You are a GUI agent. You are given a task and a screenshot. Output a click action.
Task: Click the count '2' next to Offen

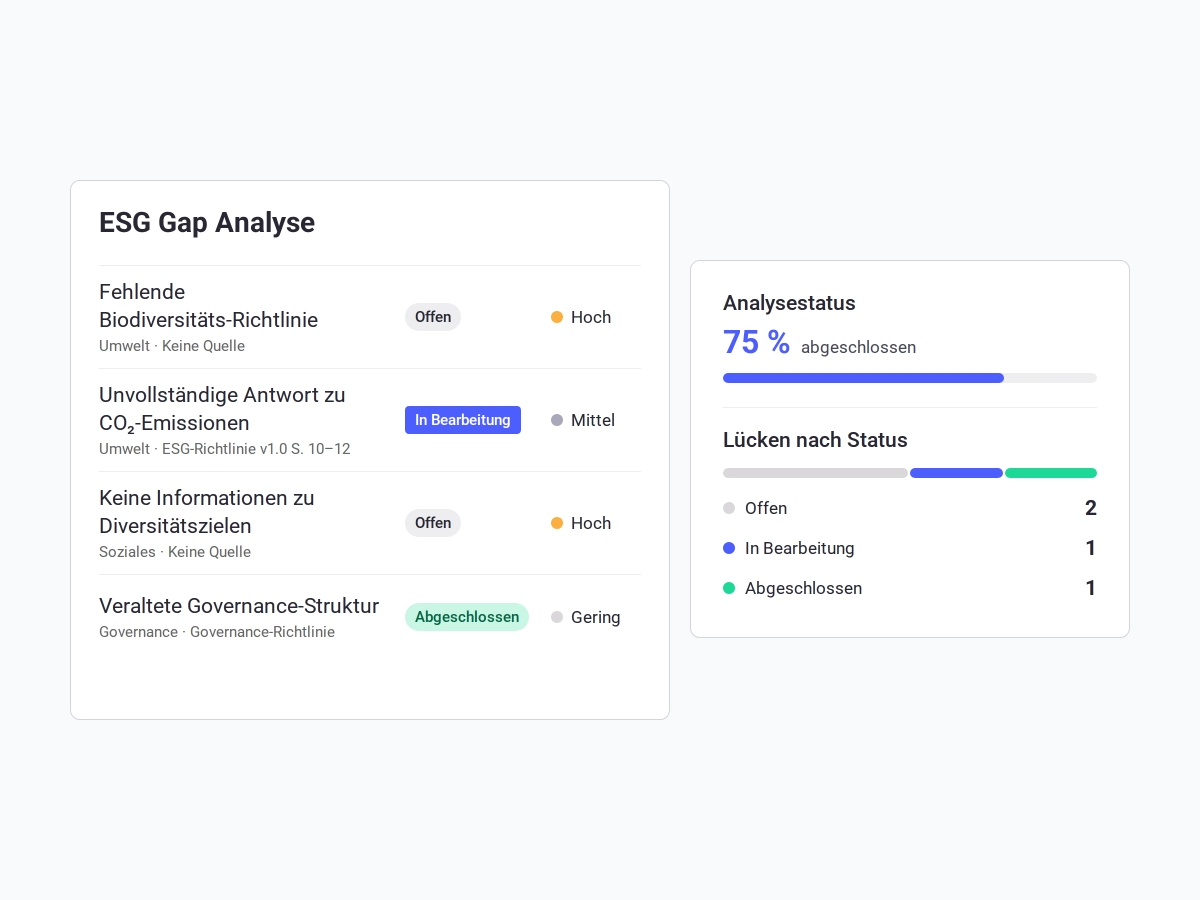[1091, 508]
